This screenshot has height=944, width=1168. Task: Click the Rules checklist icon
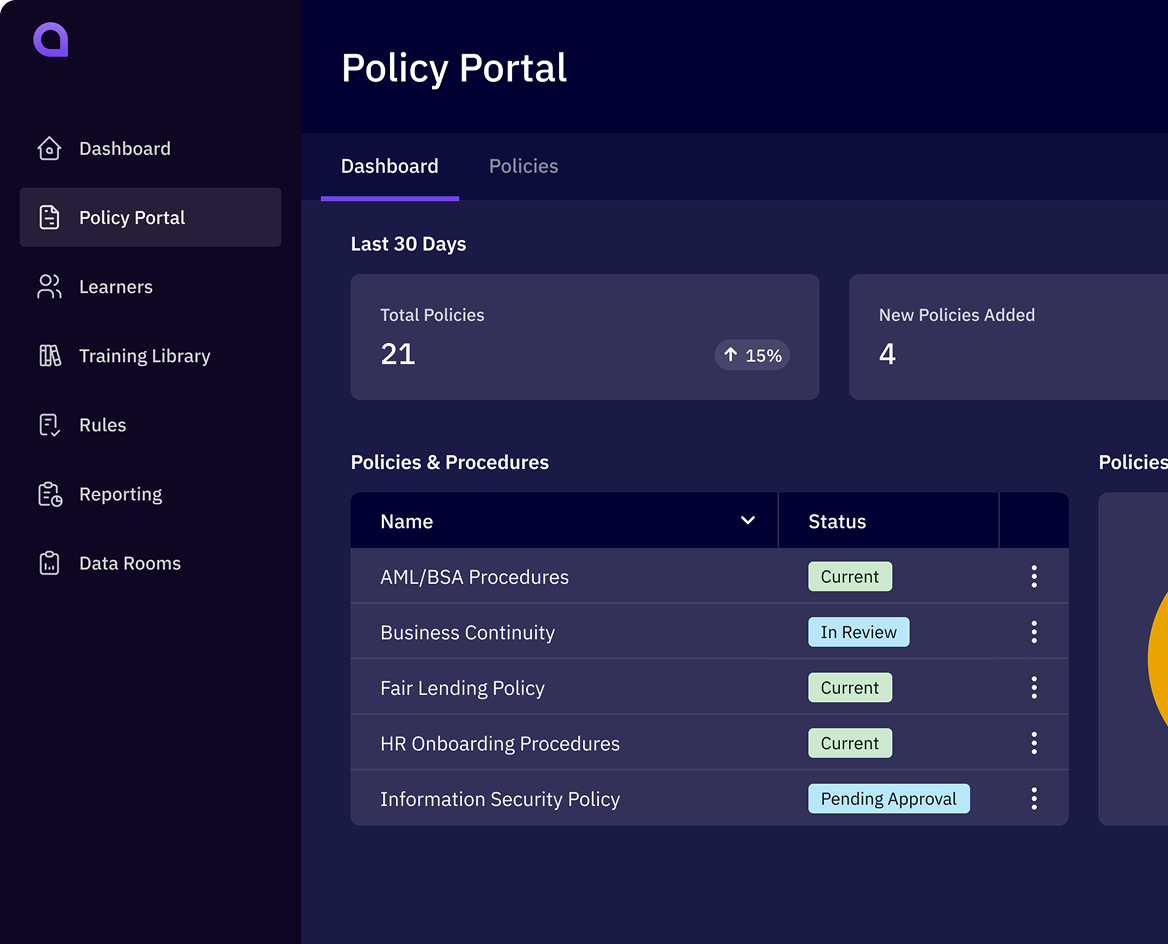(49, 425)
